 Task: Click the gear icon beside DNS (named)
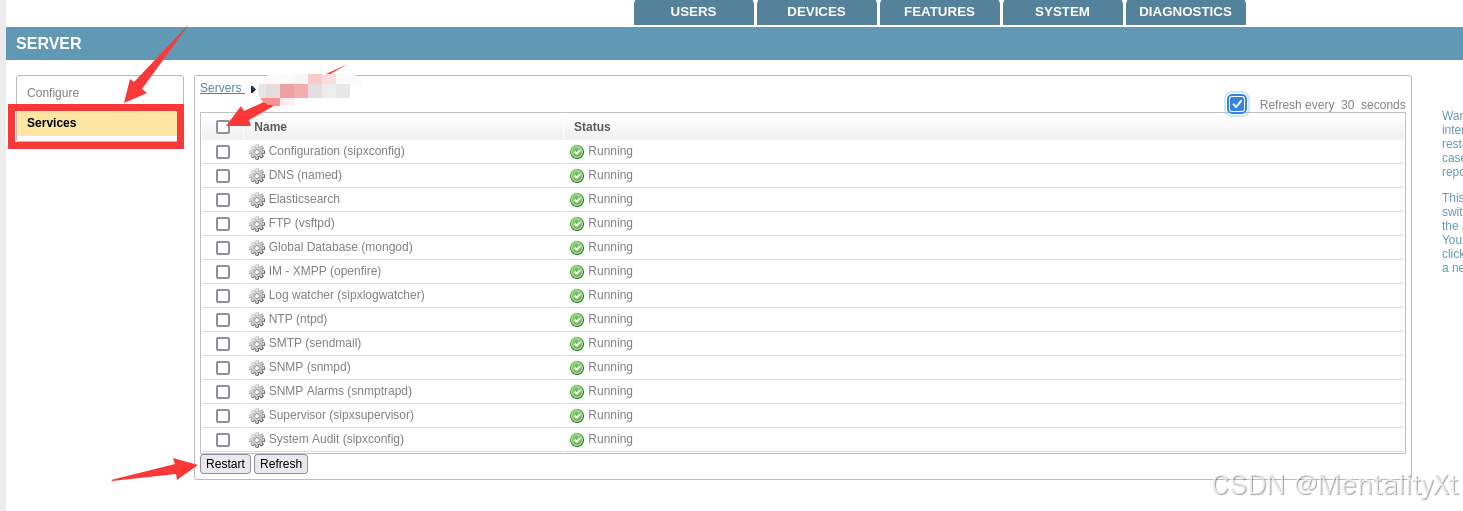point(257,176)
